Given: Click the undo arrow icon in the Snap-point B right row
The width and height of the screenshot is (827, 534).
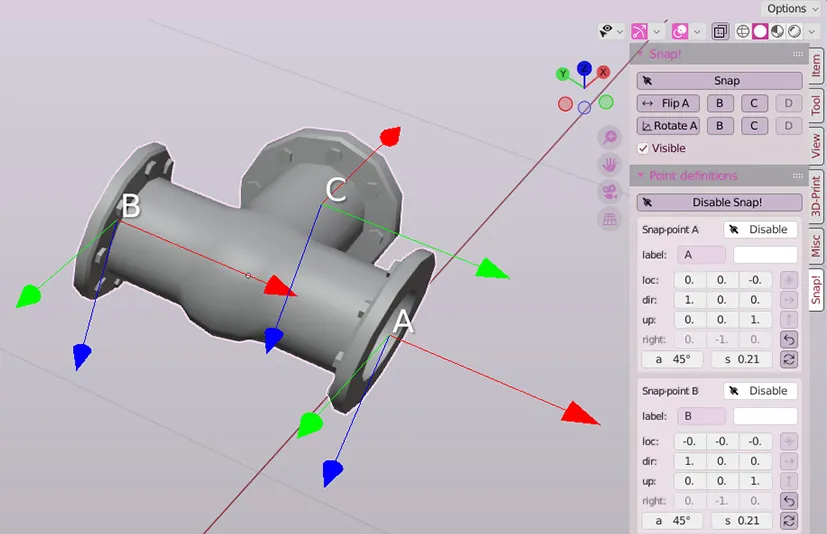Looking at the screenshot, I should (789, 501).
